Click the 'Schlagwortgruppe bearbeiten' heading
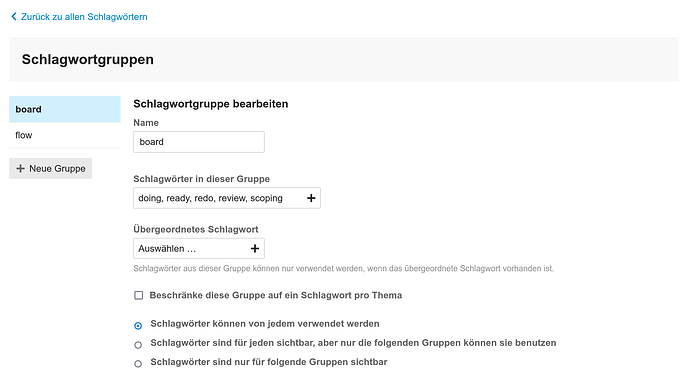This screenshot has height=383, width=690. coord(211,104)
